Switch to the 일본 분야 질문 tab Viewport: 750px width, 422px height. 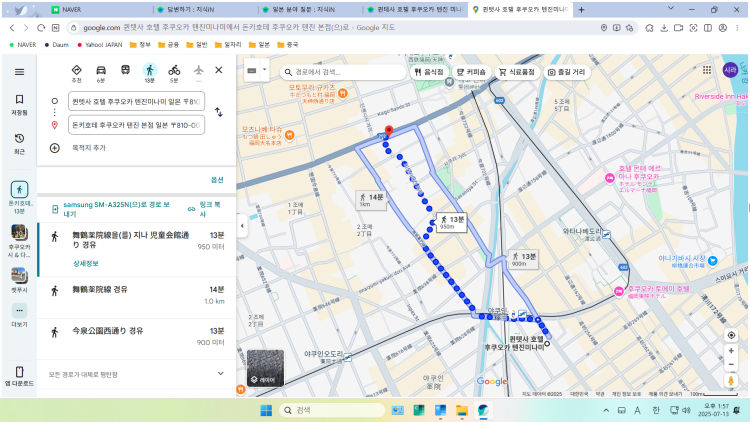(310, 10)
